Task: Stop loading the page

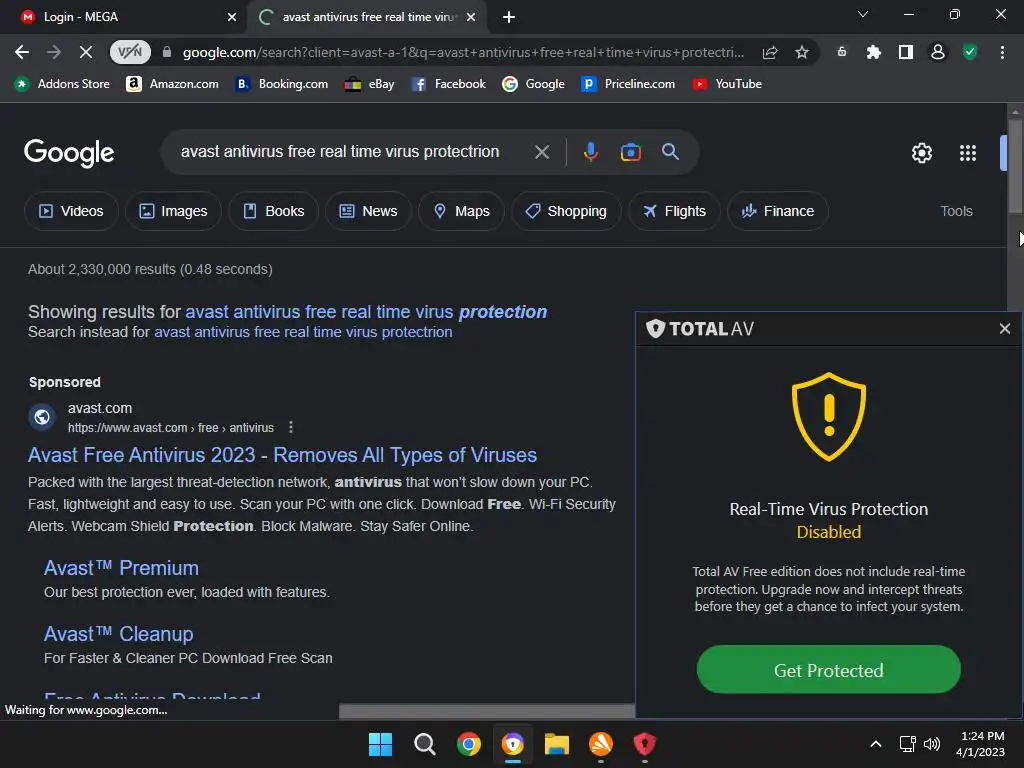Action: (x=86, y=52)
